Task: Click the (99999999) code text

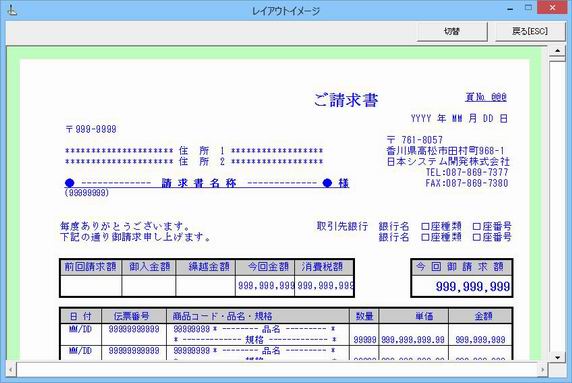Action: (x=87, y=193)
